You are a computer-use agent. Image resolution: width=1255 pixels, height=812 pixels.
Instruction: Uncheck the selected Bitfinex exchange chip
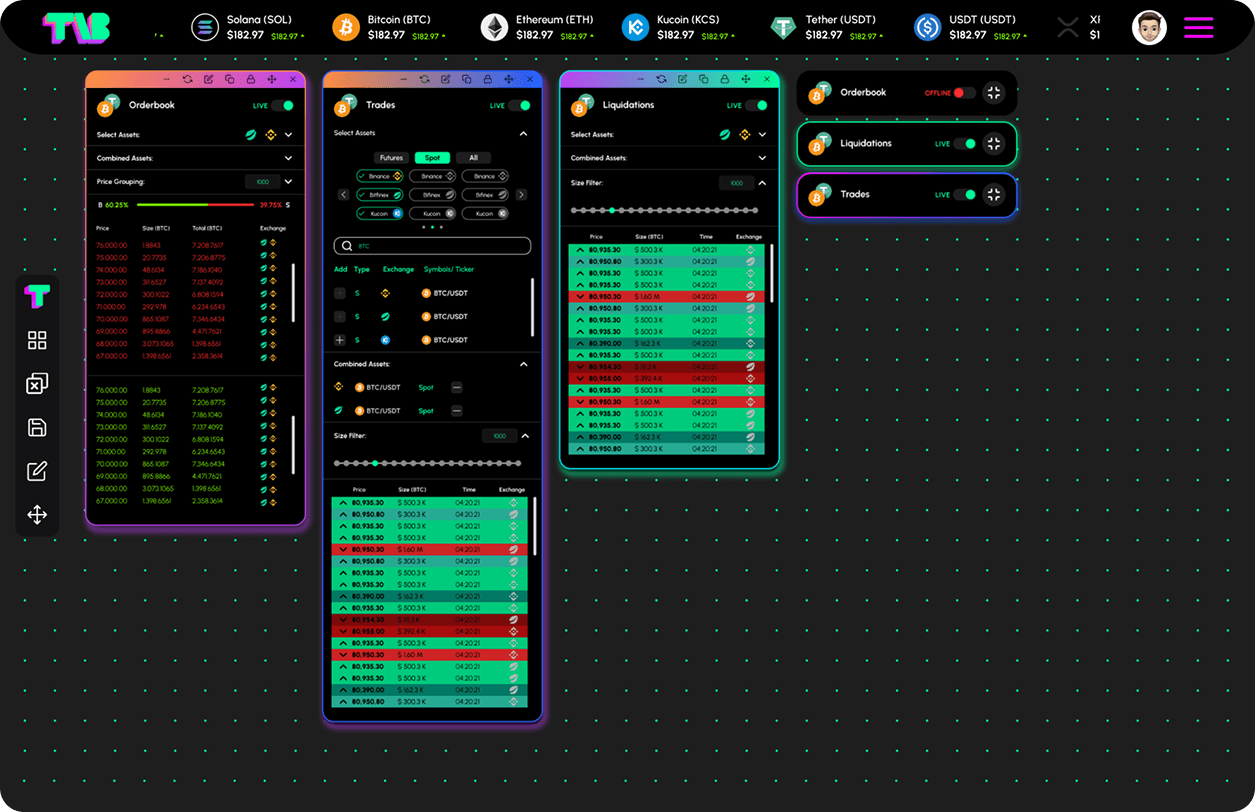[380, 195]
